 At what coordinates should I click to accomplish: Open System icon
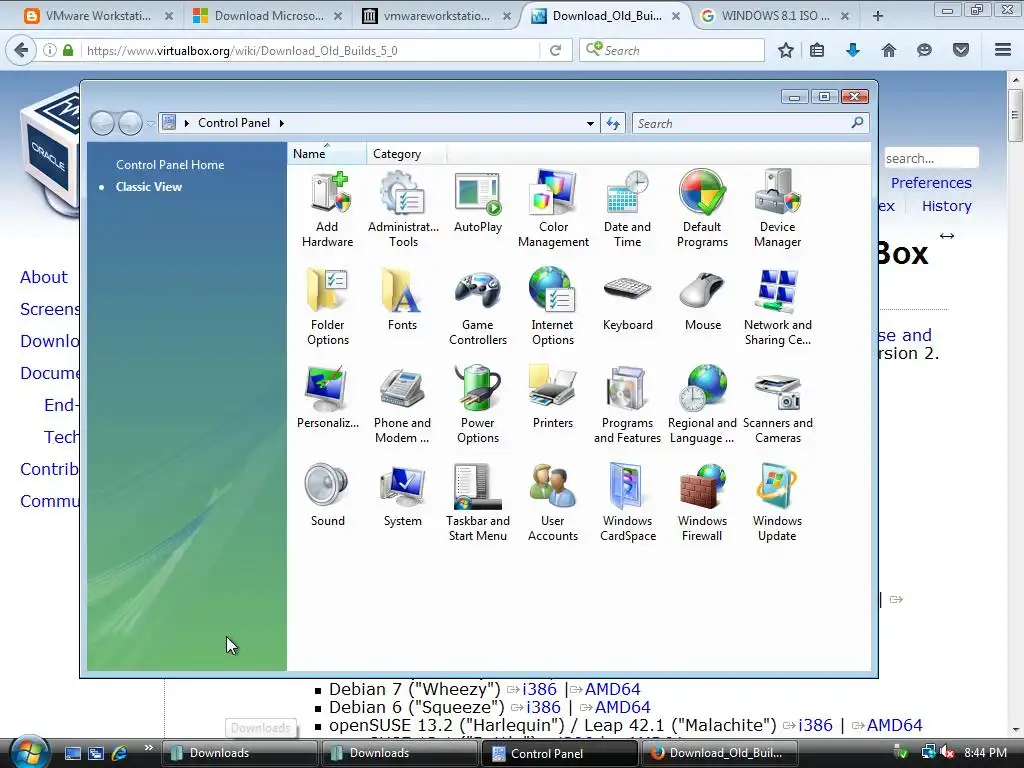pos(402,496)
